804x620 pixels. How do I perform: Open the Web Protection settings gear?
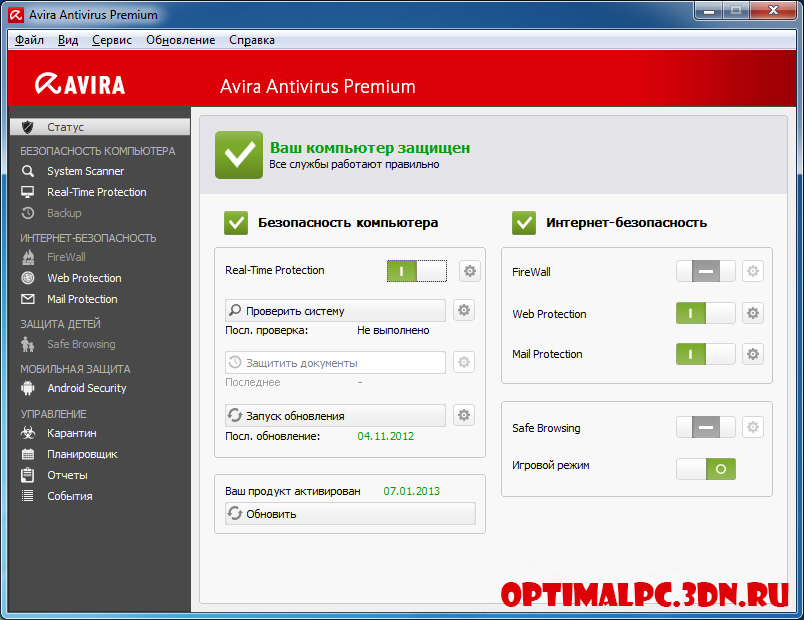(753, 313)
